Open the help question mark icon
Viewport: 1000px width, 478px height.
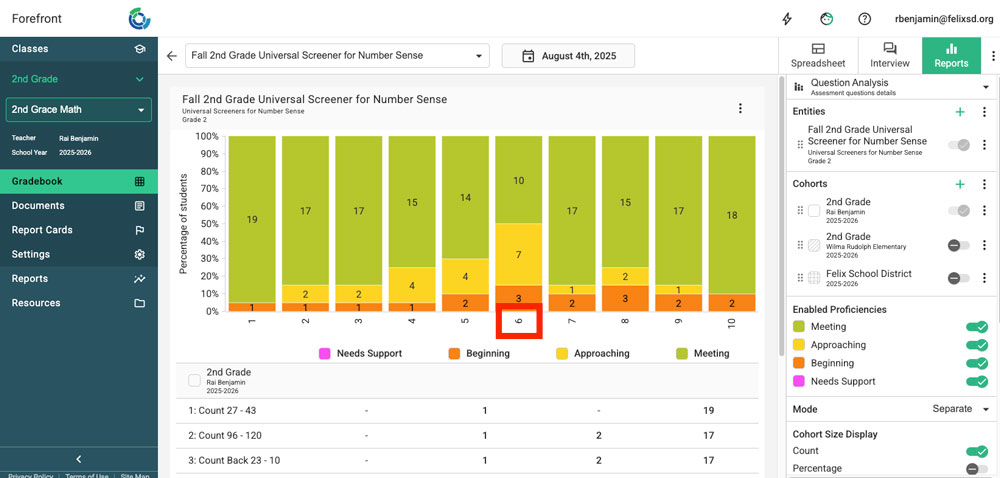pyautogui.click(x=864, y=19)
